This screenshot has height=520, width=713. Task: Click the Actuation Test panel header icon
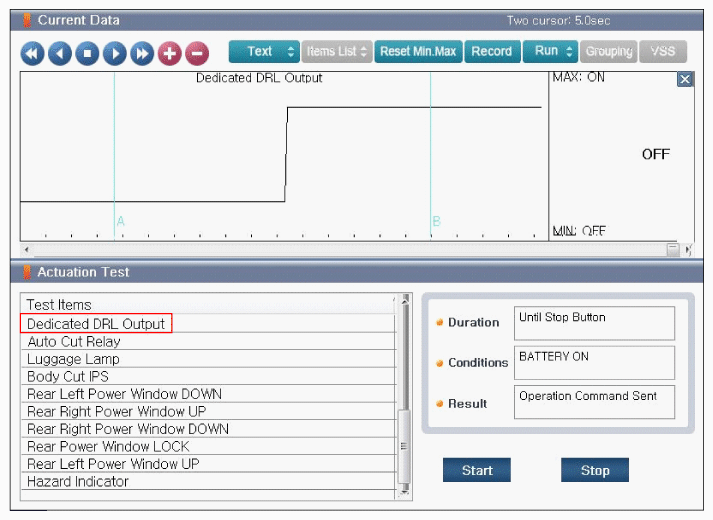[x=27, y=272]
